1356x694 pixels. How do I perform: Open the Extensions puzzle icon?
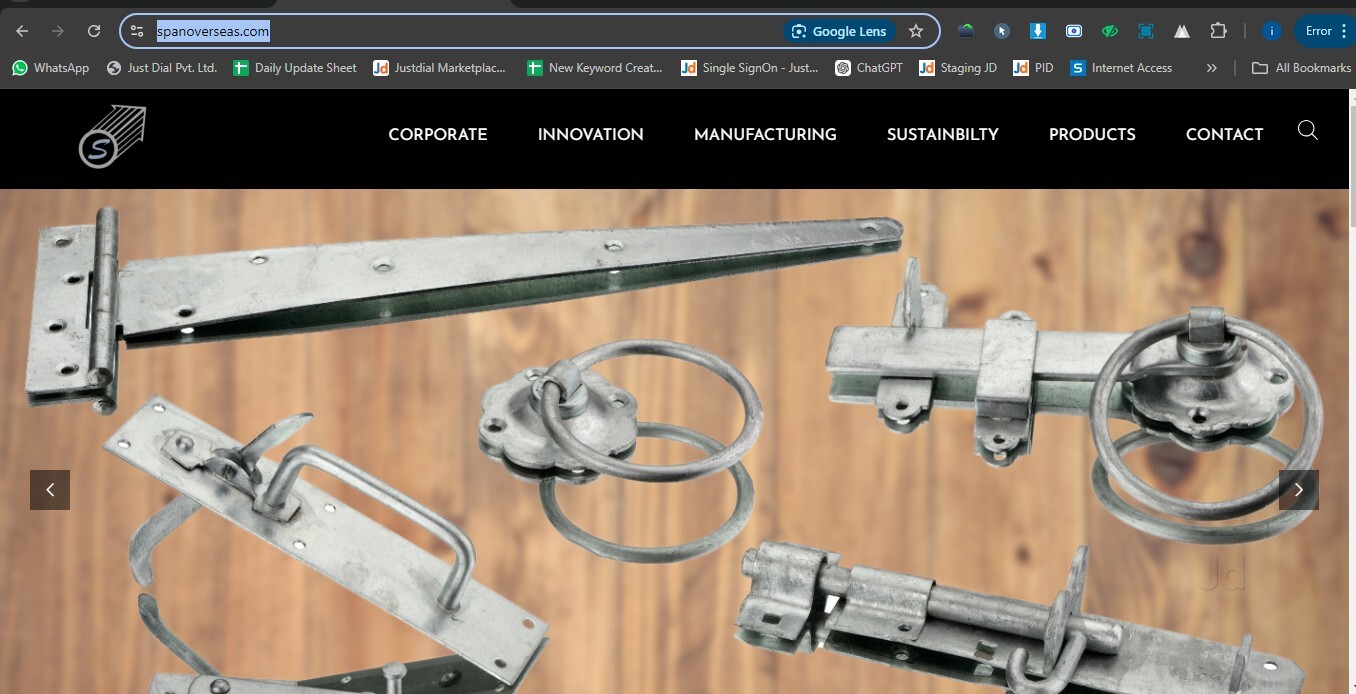click(1217, 31)
